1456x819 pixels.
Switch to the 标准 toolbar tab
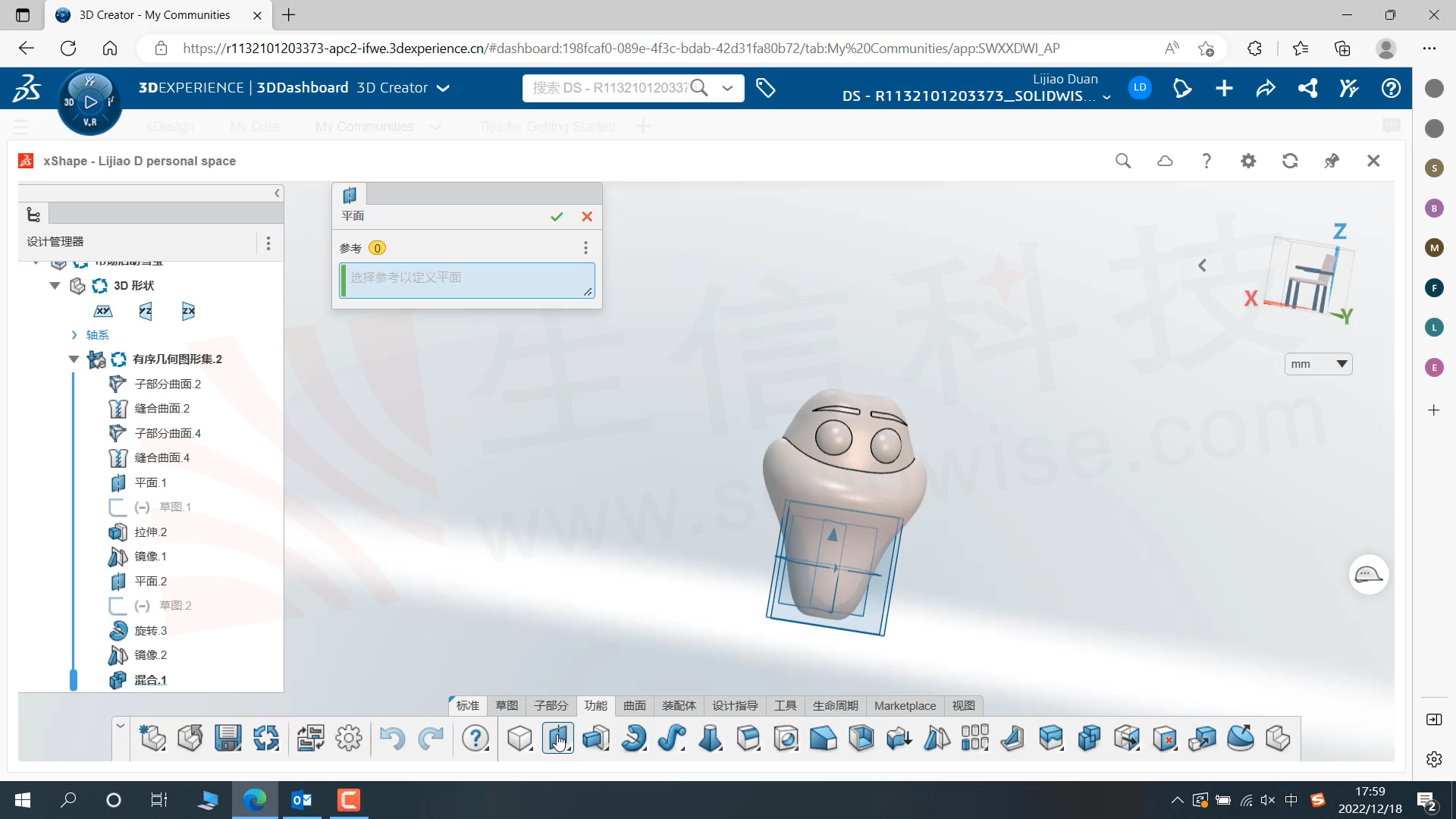click(x=468, y=706)
